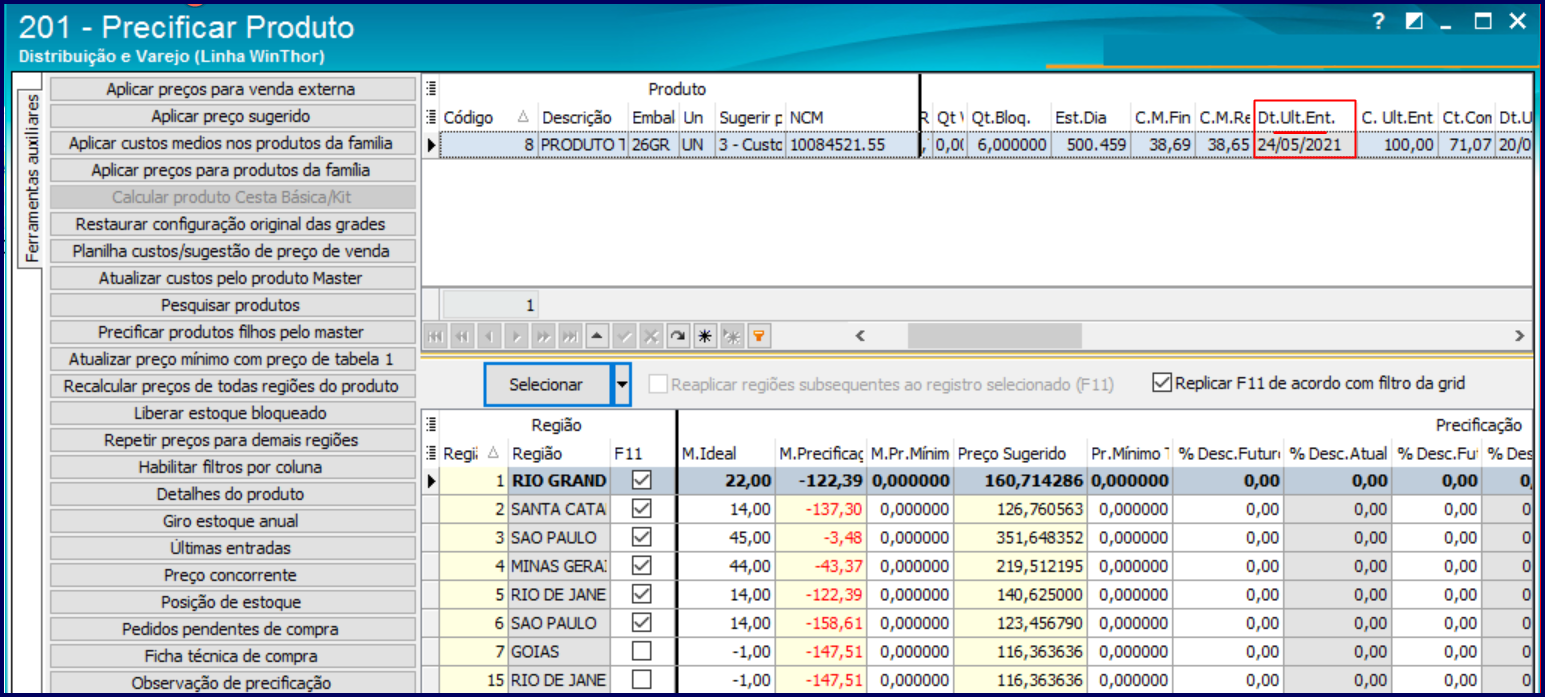Uncheck F11 for RIO GRAND row

[642, 481]
